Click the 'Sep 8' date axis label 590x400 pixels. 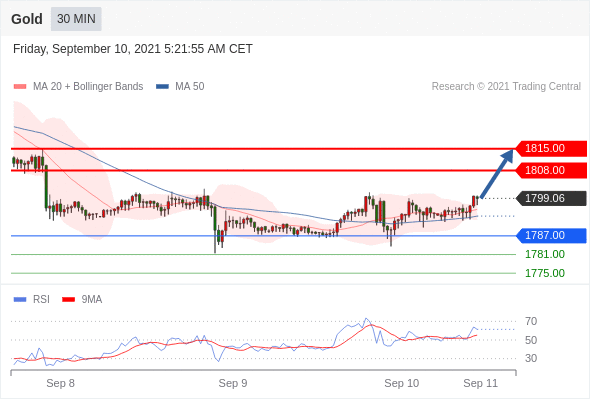60,383
